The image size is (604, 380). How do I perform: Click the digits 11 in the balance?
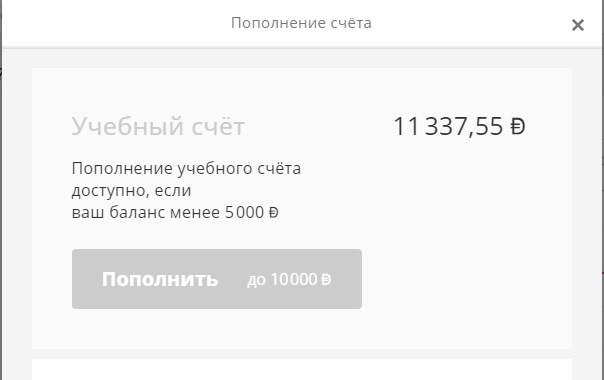(406, 126)
